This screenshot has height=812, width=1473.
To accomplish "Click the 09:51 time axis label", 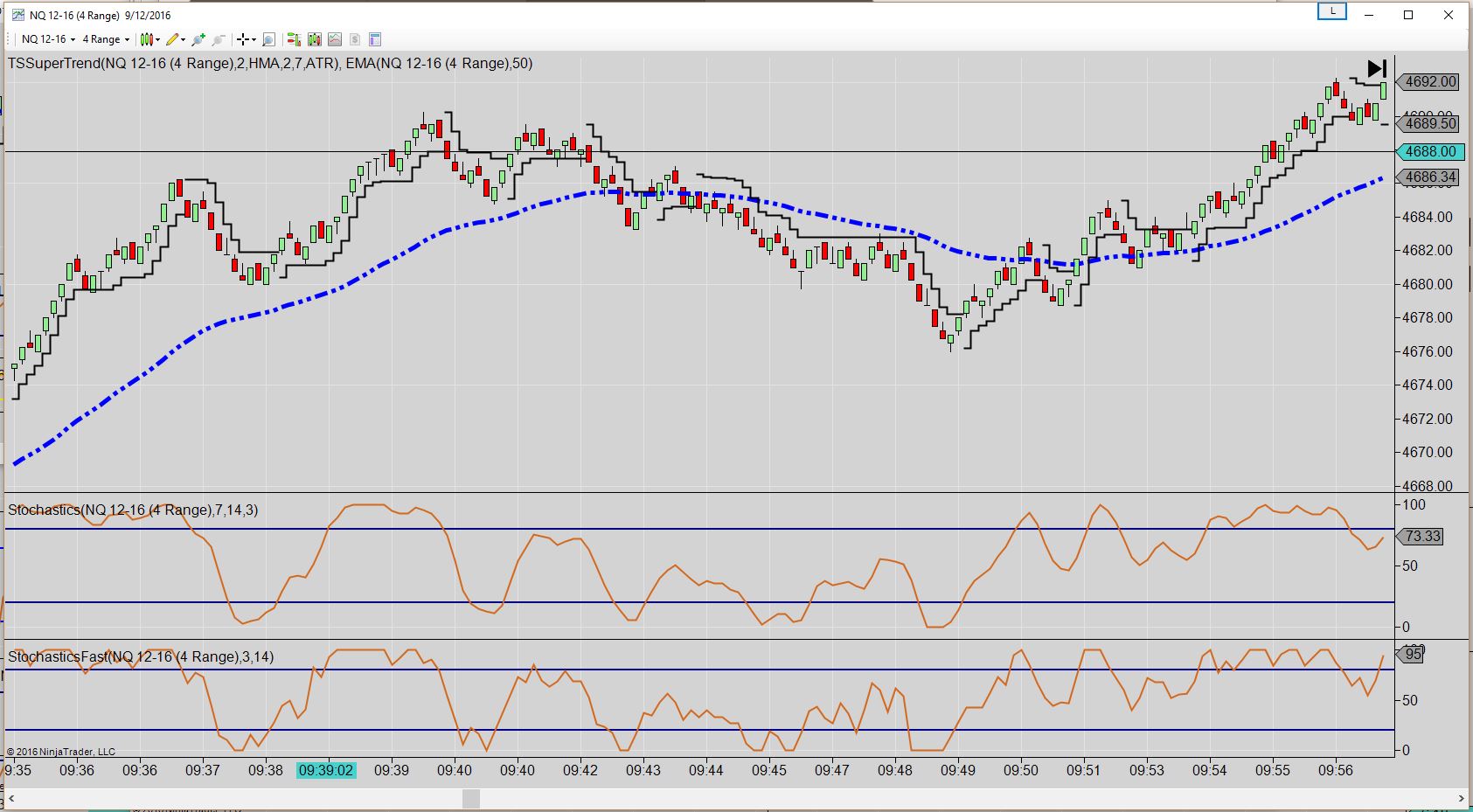I will coord(1084,770).
